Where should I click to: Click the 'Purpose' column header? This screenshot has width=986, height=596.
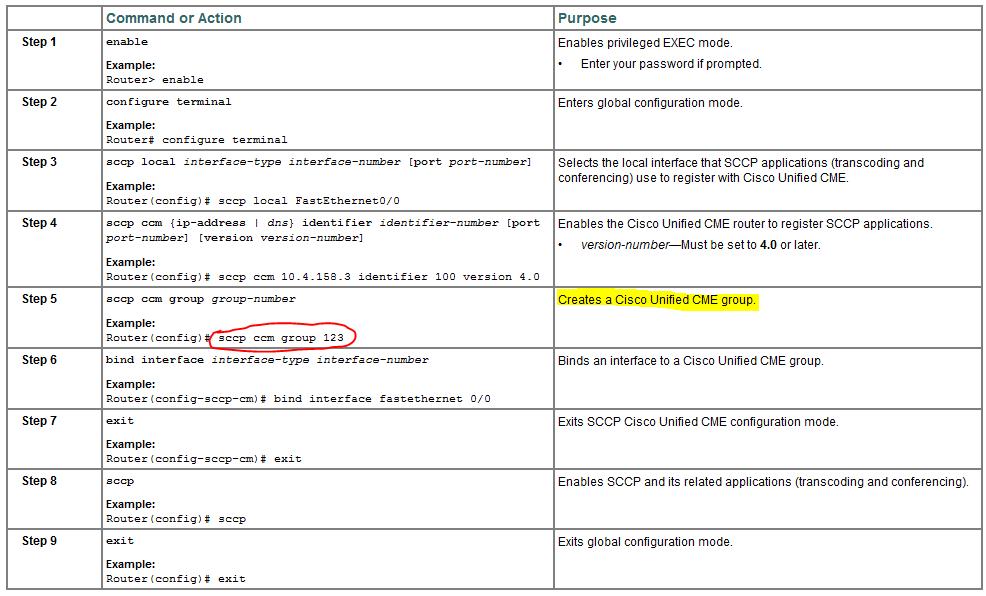click(x=587, y=18)
